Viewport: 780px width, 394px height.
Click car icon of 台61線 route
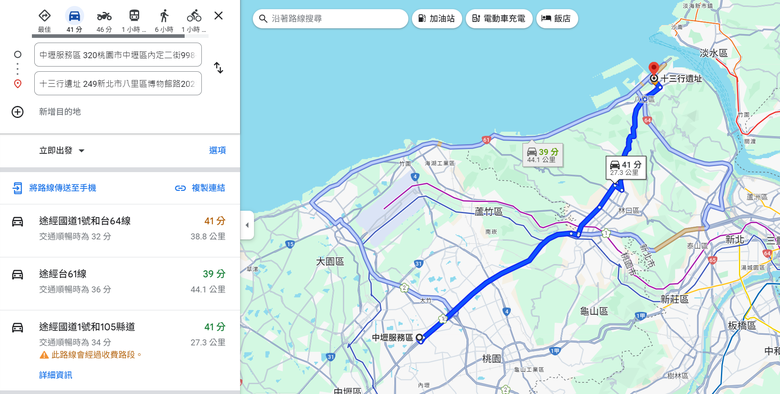click(17, 274)
